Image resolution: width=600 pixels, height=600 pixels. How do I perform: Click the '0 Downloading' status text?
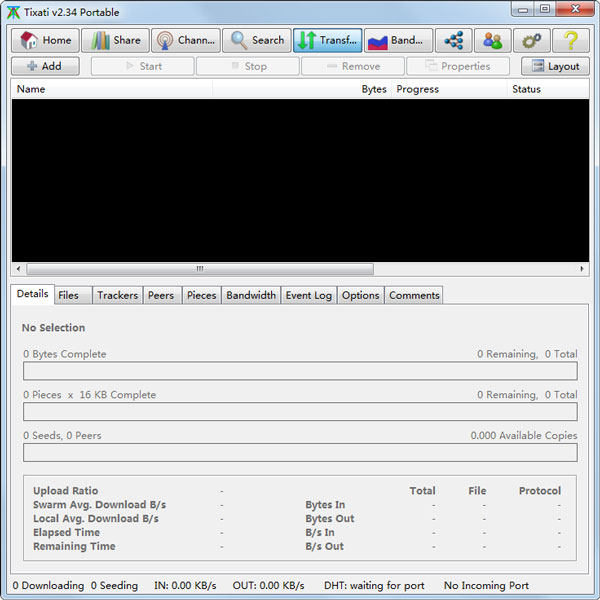coord(48,585)
